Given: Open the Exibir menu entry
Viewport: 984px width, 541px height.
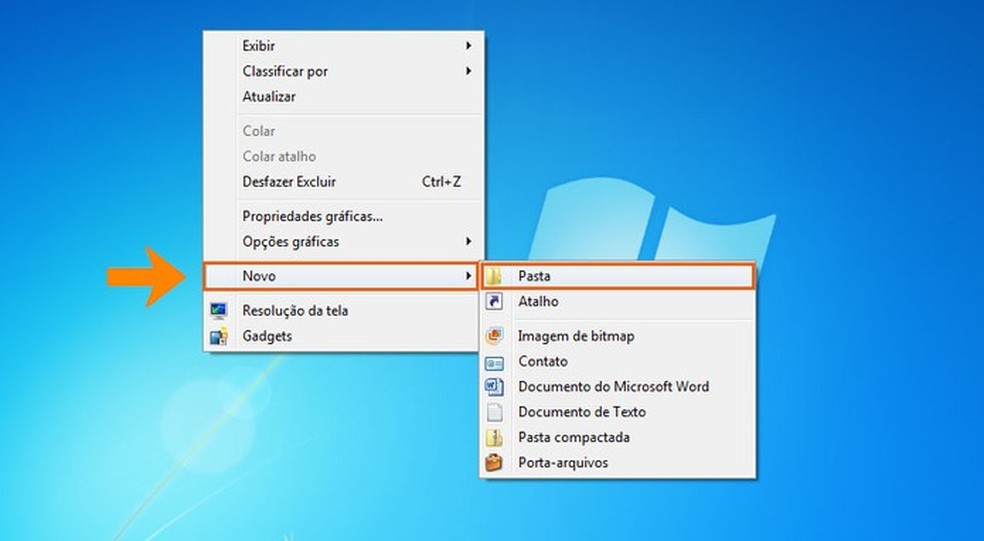Looking at the screenshot, I should point(343,46).
